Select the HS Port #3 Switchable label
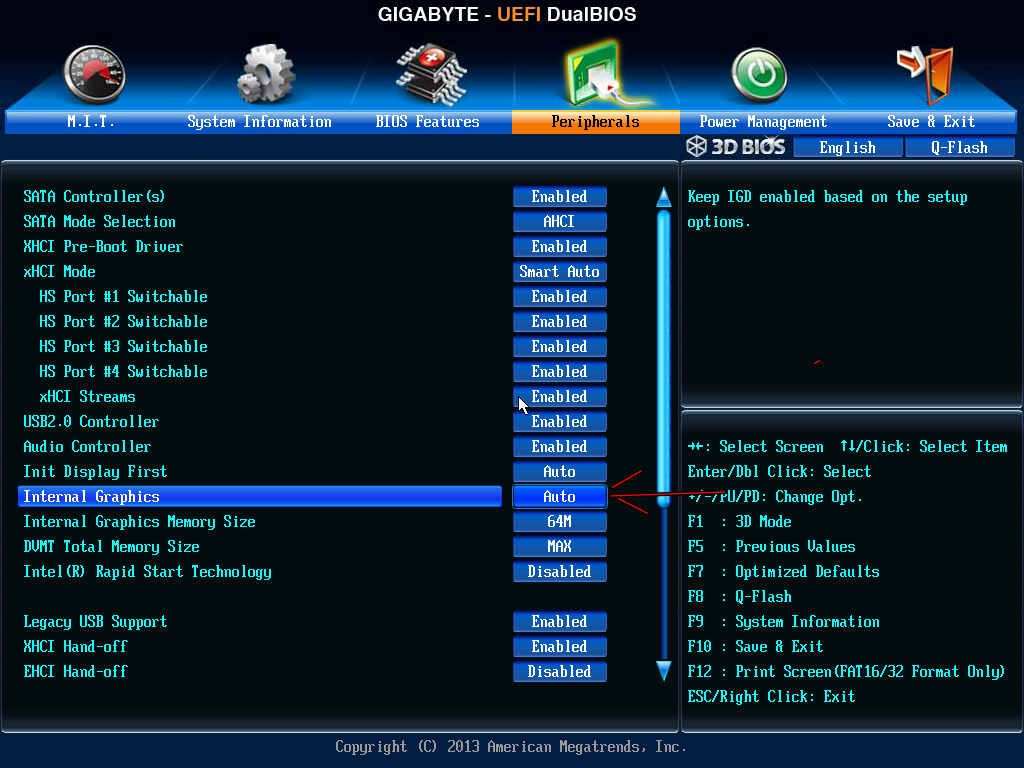1024x768 pixels. 123,346
